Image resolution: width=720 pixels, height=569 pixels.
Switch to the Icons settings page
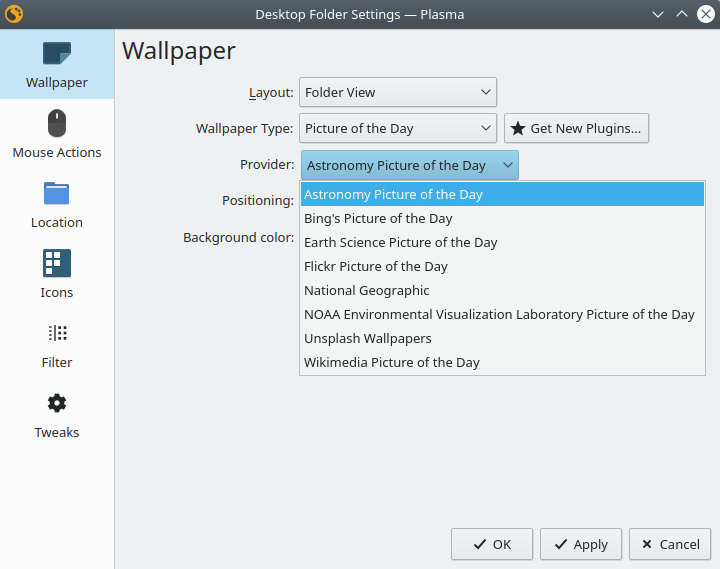coord(57,275)
